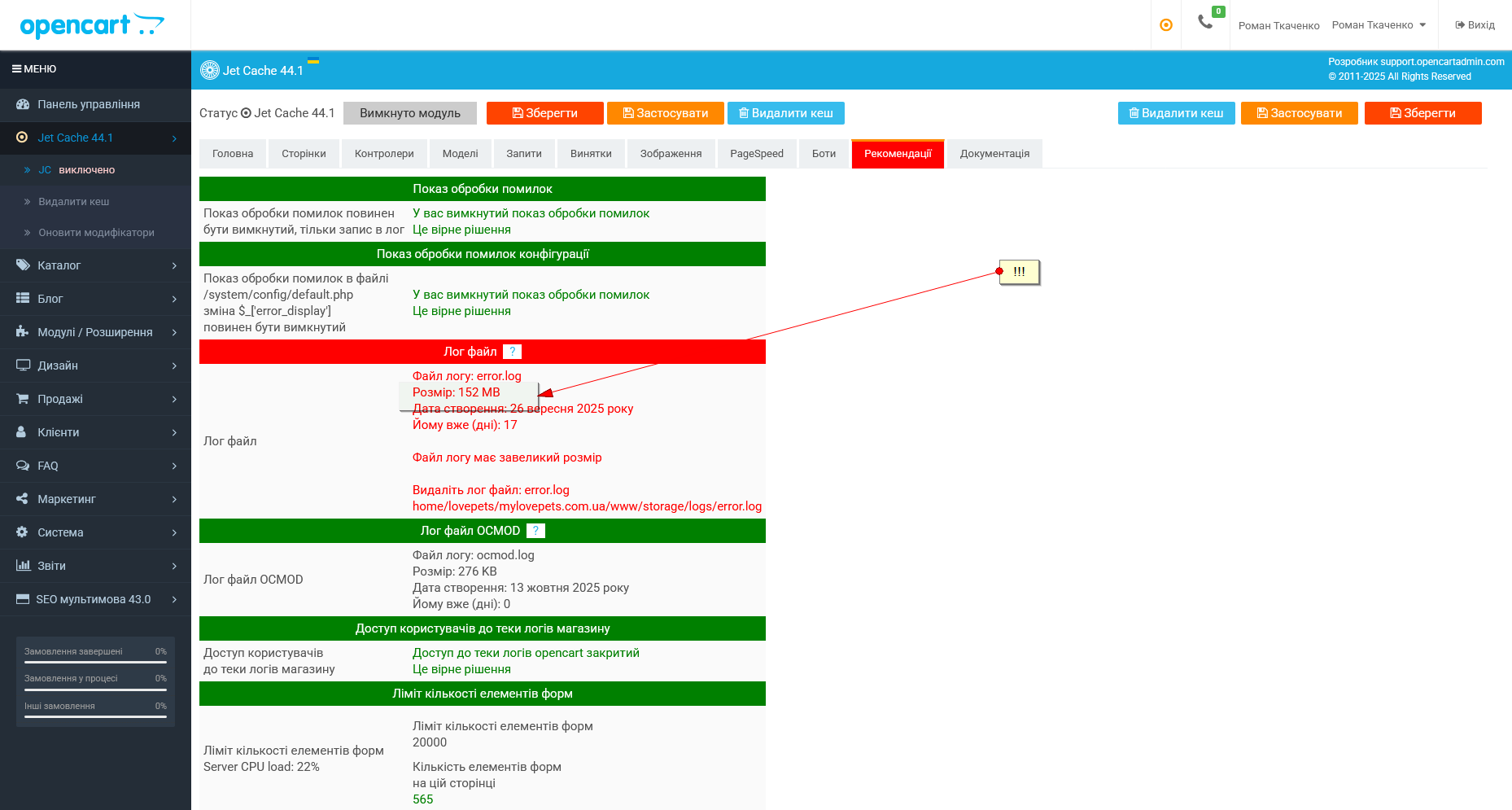Select the Зображення tab
Image resolution: width=1512 pixels, height=810 pixels.
tap(671, 154)
